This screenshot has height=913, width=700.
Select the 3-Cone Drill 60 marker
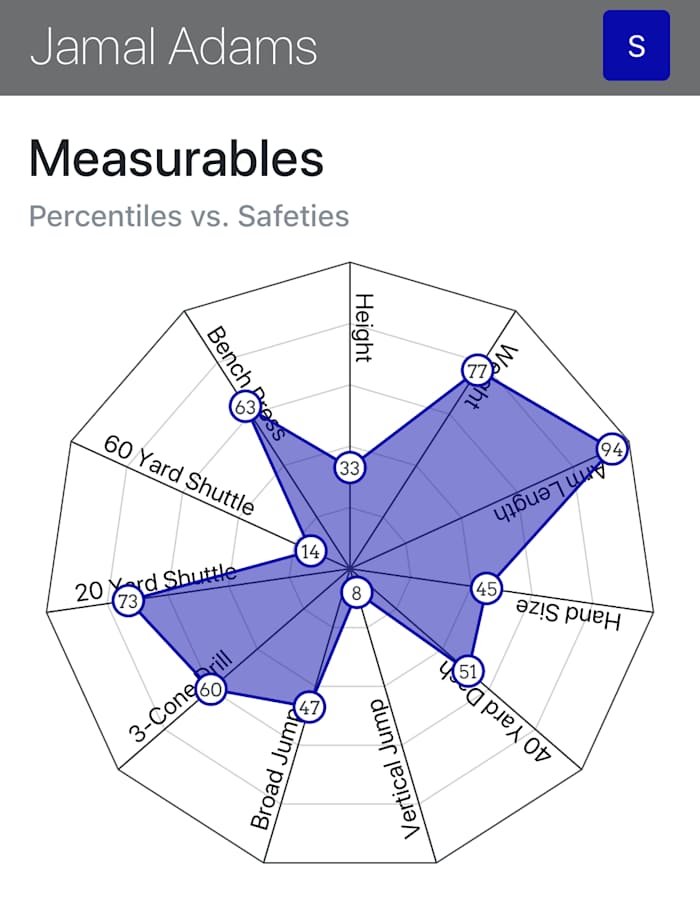[x=209, y=689]
